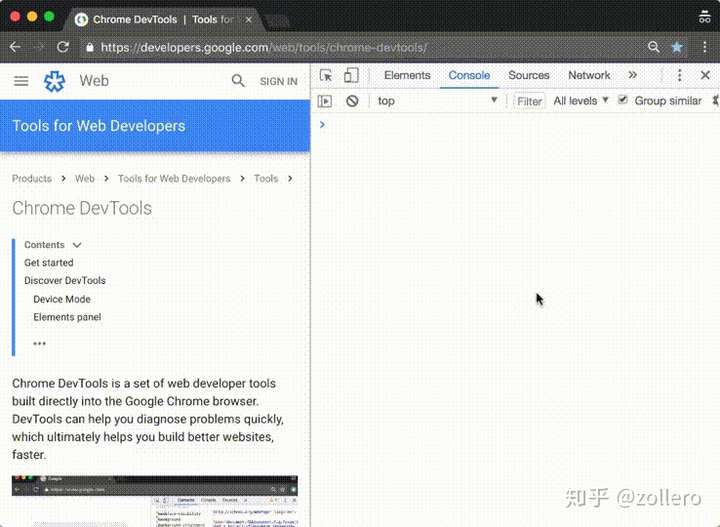Open the Get started contents link
This screenshot has height=527, width=720.
pos(49,263)
